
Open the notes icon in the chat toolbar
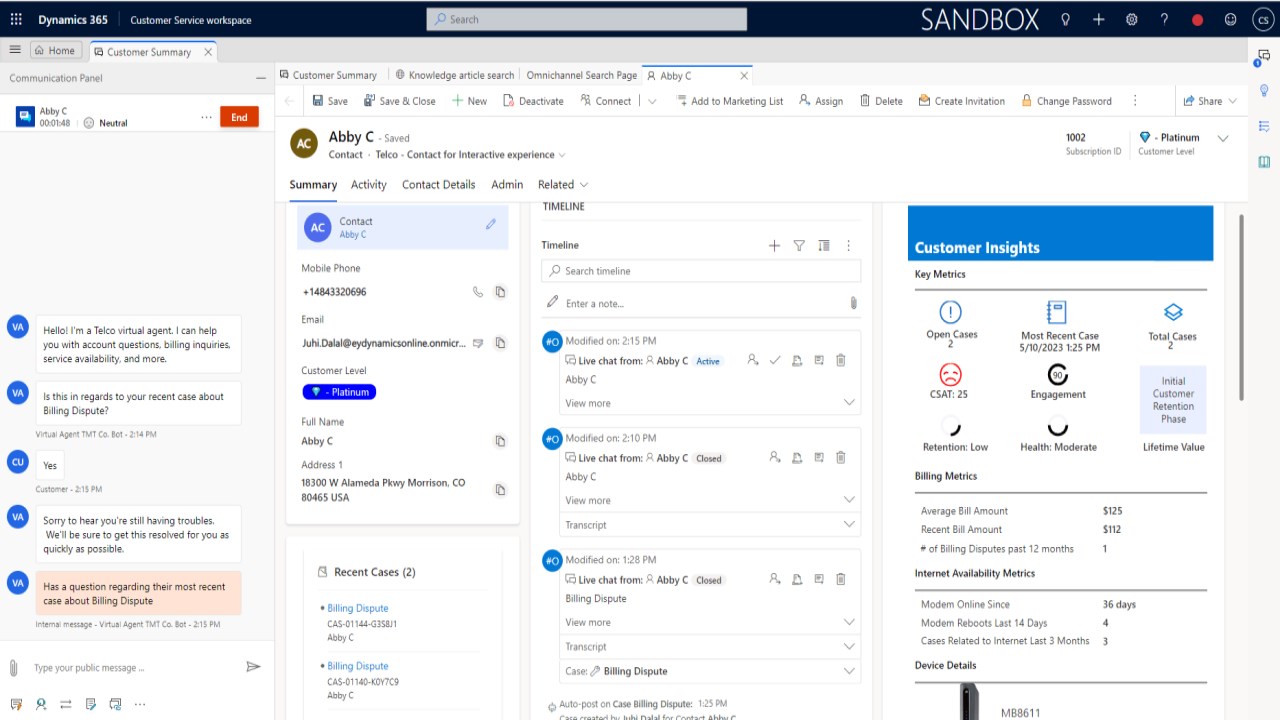pyautogui.click(x=91, y=704)
